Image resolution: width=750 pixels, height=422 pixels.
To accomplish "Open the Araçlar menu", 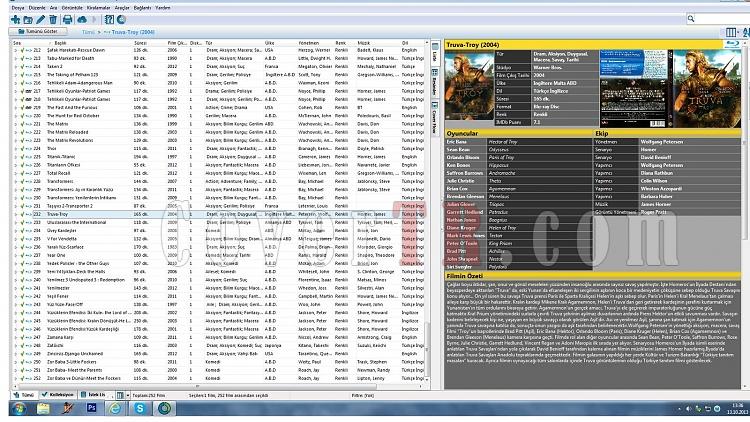I will 122,8.
